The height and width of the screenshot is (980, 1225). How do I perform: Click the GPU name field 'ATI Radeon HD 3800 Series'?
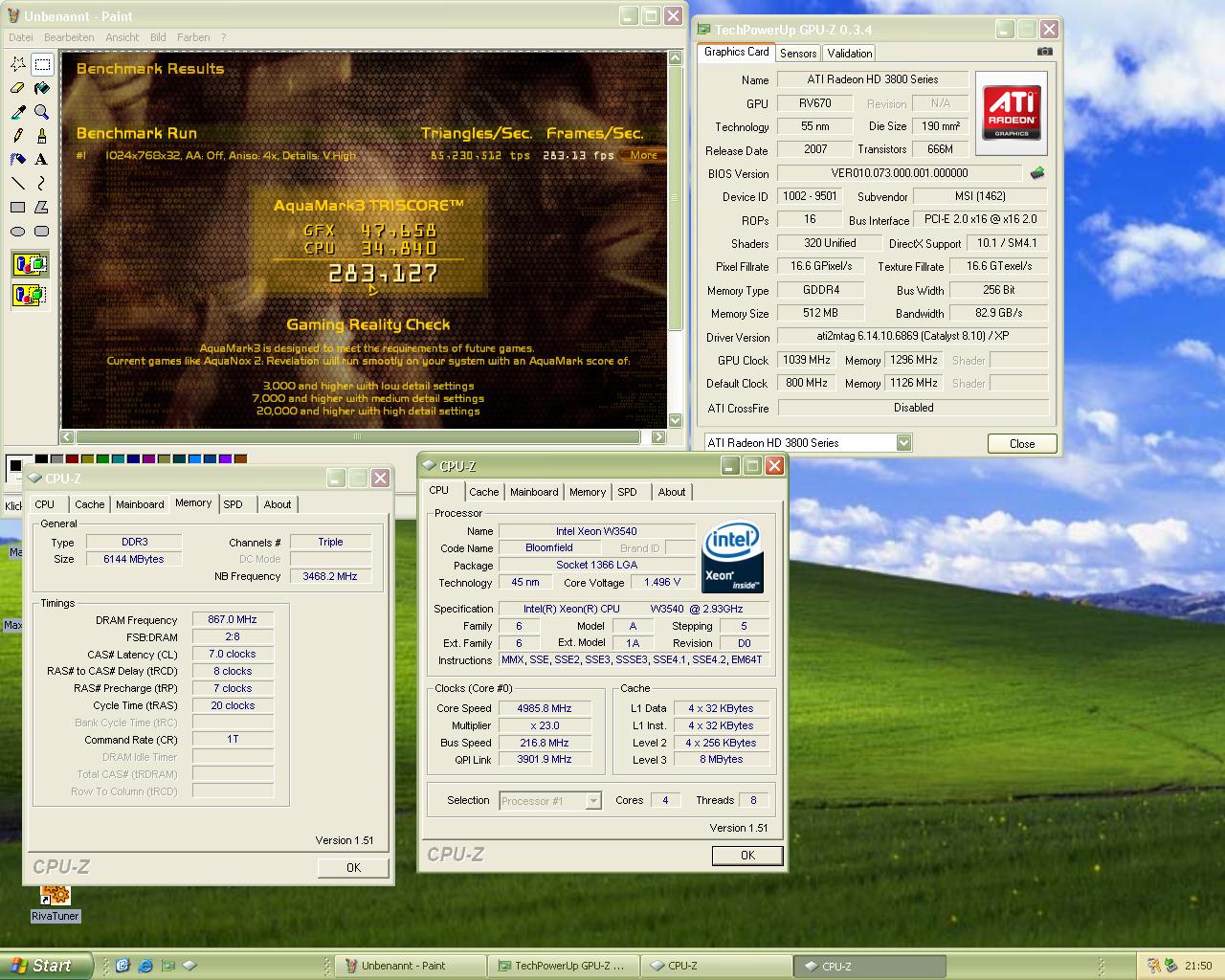(x=872, y=79)
